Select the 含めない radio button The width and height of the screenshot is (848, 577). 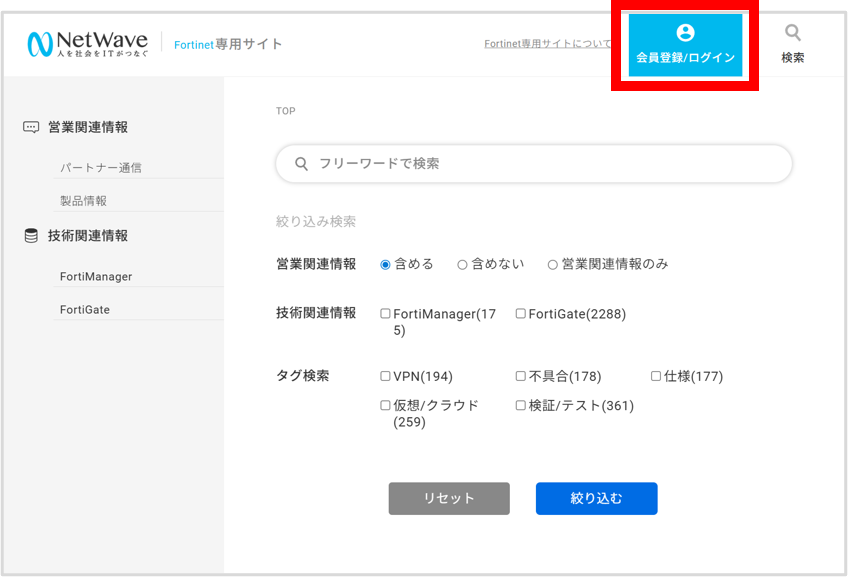tap(462, 265)
